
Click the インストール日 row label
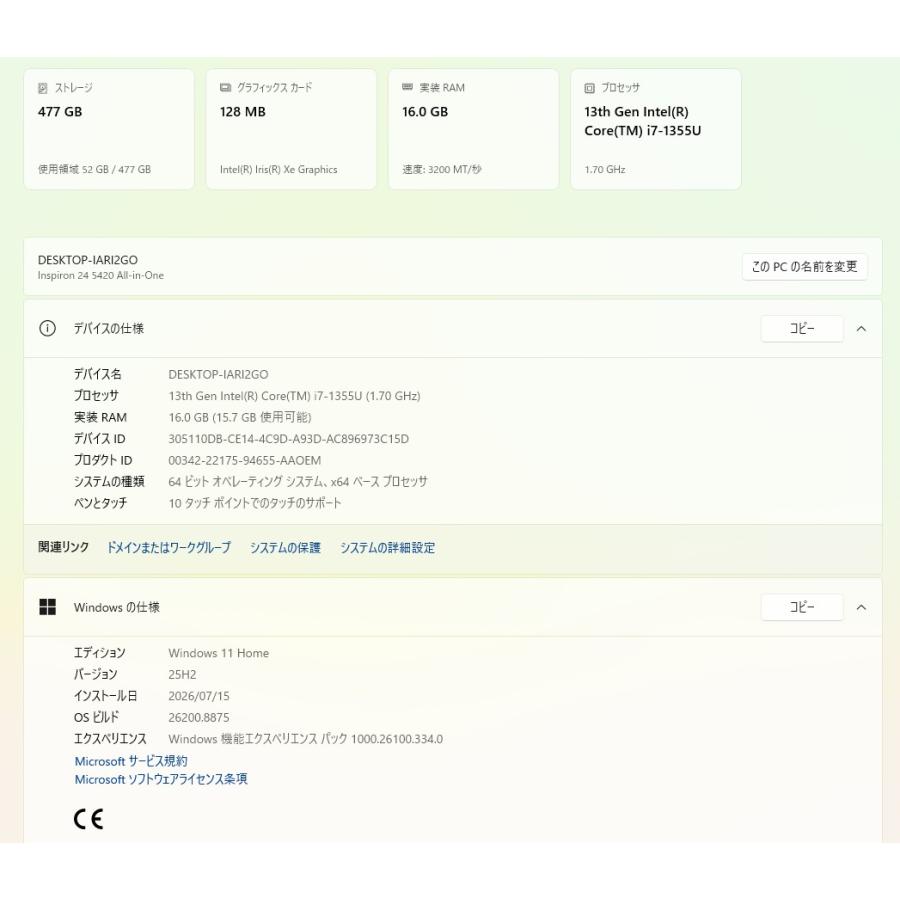coord(106,696)
